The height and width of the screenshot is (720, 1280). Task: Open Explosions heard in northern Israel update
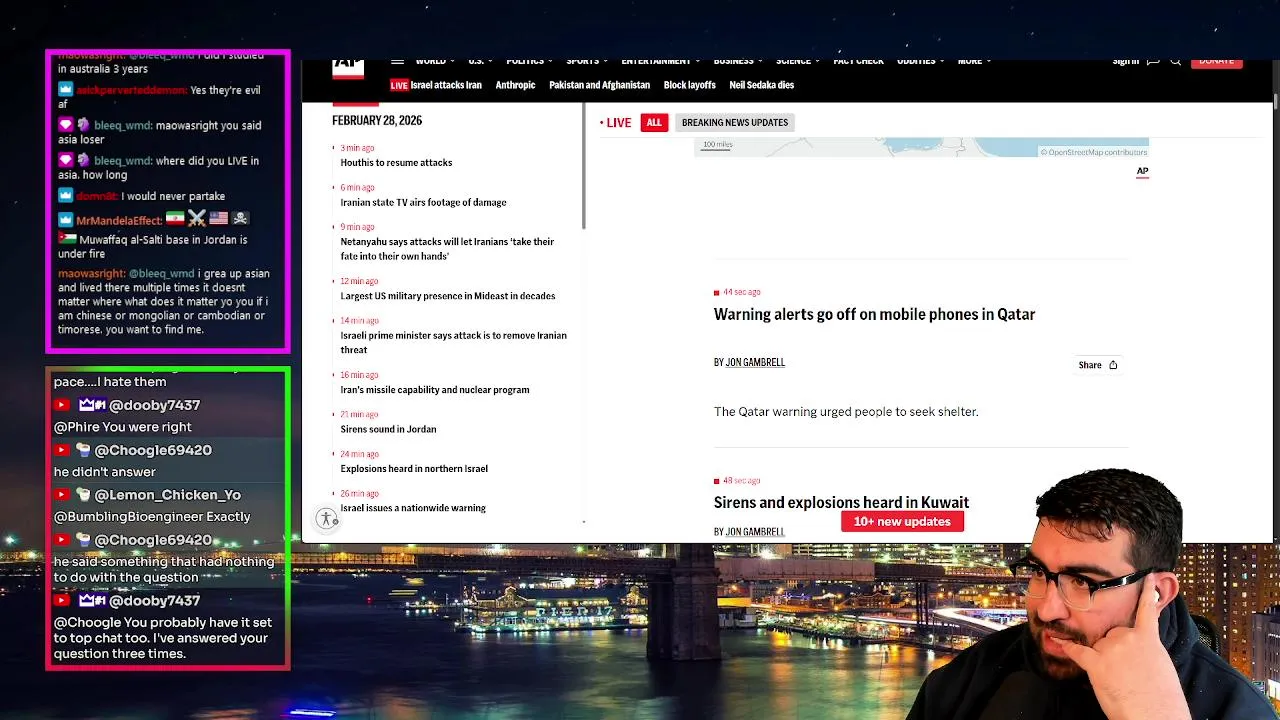pyautogui.click(x=414, y=468)
